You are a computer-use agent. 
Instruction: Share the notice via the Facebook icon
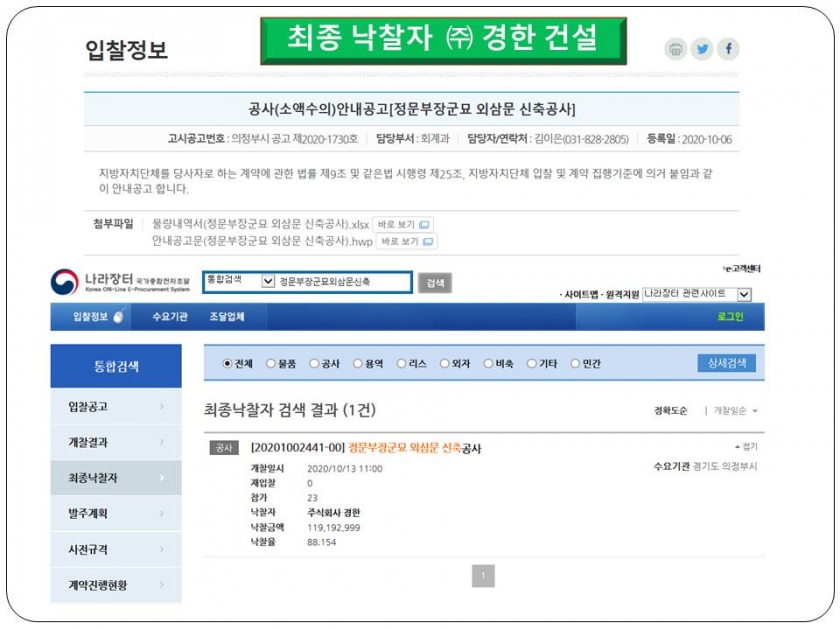[727, 49]
